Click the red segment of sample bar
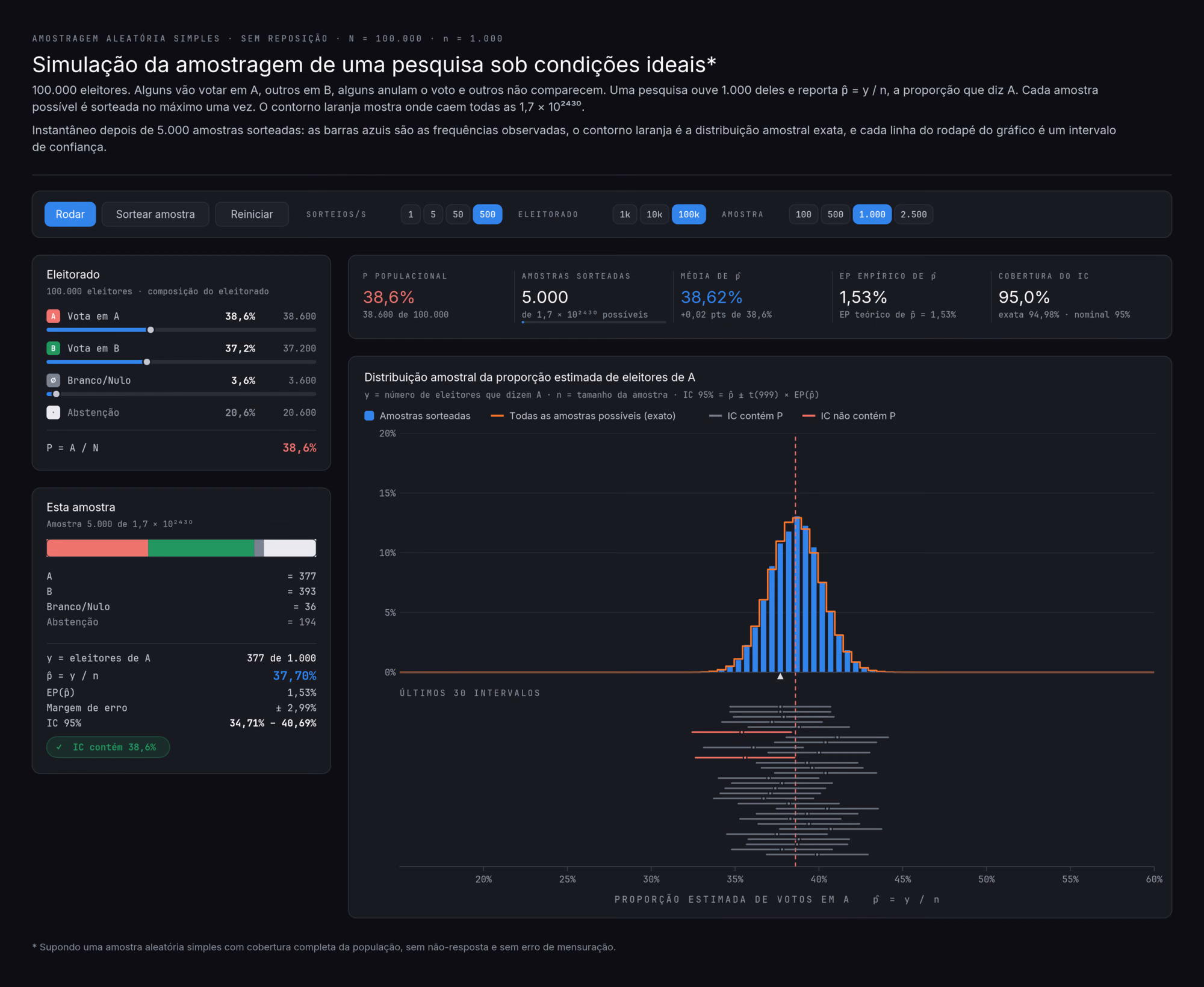1204x987 pixels. click(98, 548)
